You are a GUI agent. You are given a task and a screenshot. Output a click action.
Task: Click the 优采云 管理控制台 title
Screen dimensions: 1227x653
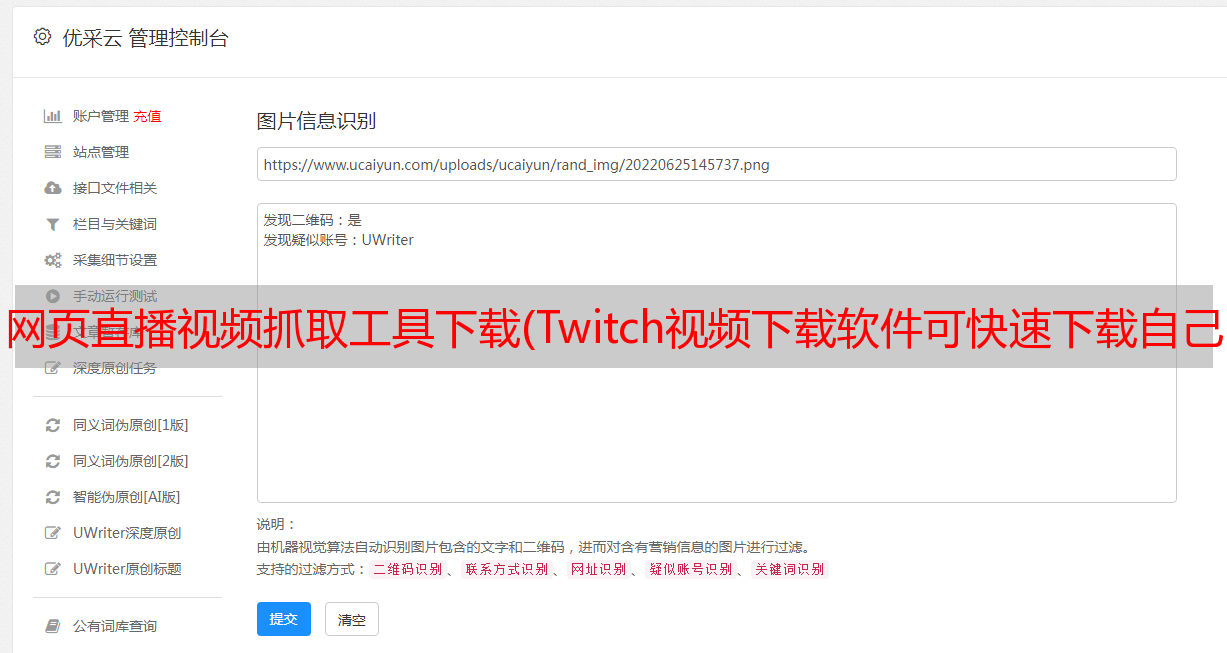(x=146, y=38)
